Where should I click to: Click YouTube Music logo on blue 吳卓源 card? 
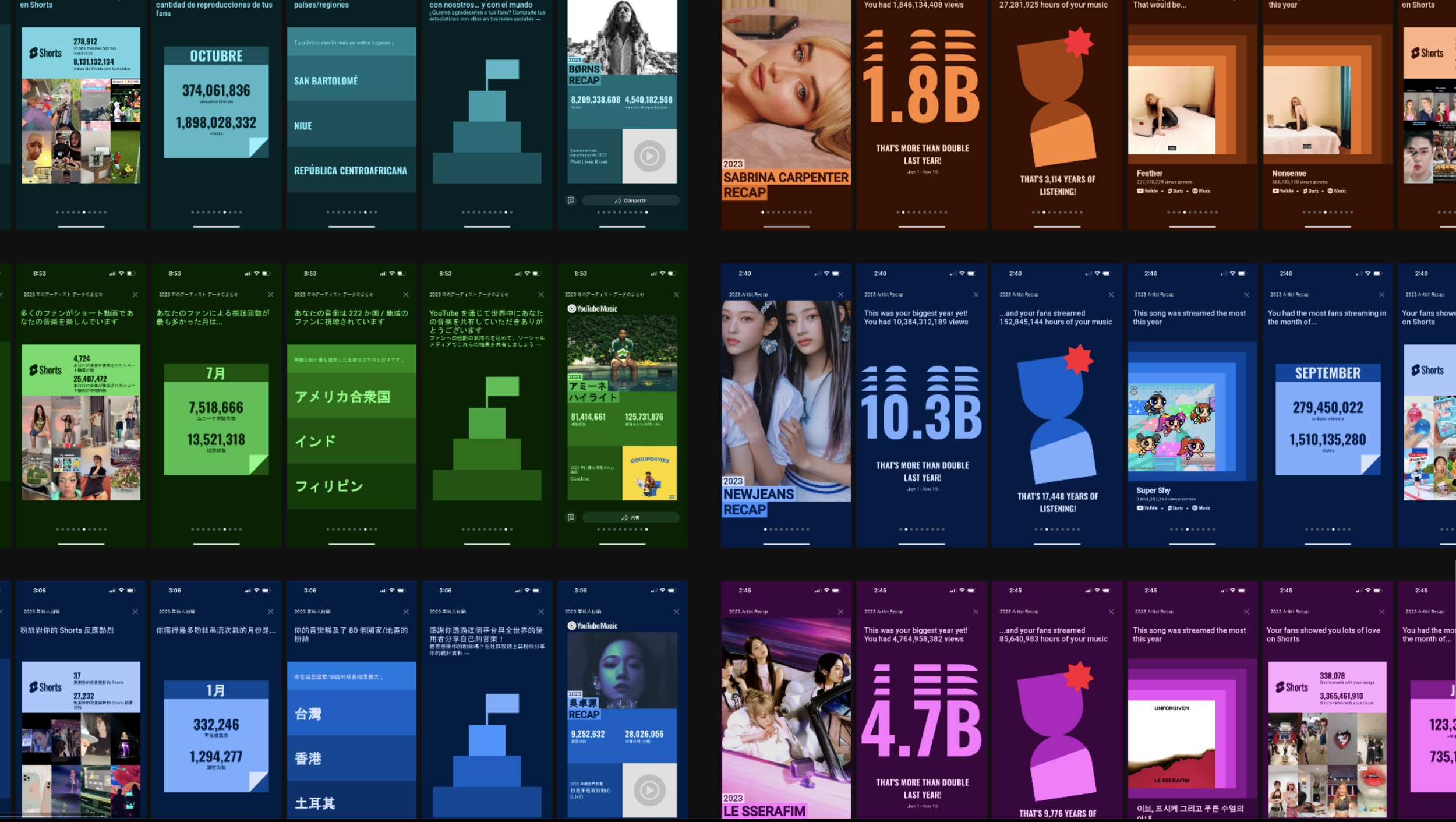pyautogui.click(x=592, y=626)
